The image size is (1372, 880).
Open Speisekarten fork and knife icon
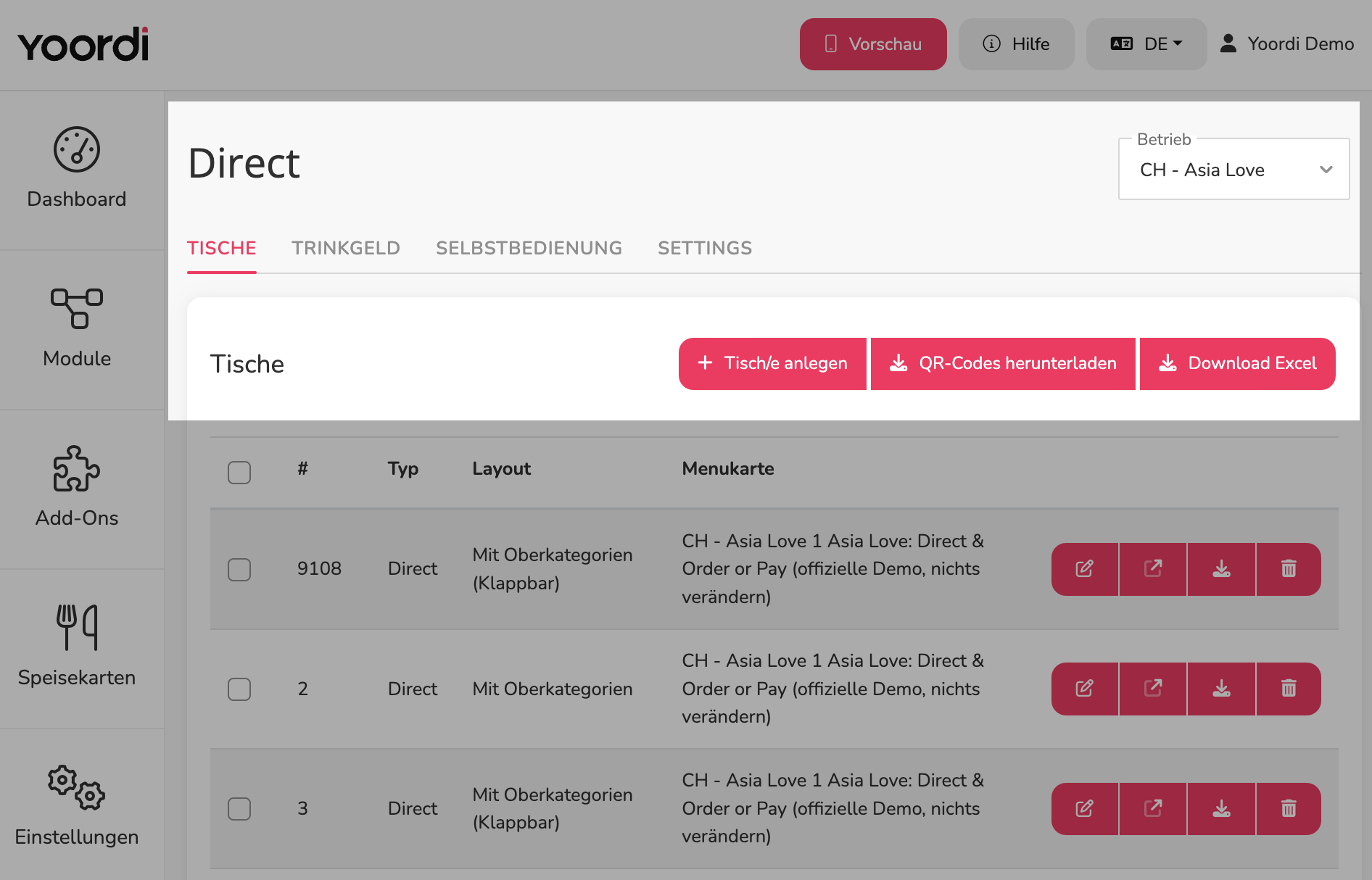pyautogui.click(x=76, y=628)
